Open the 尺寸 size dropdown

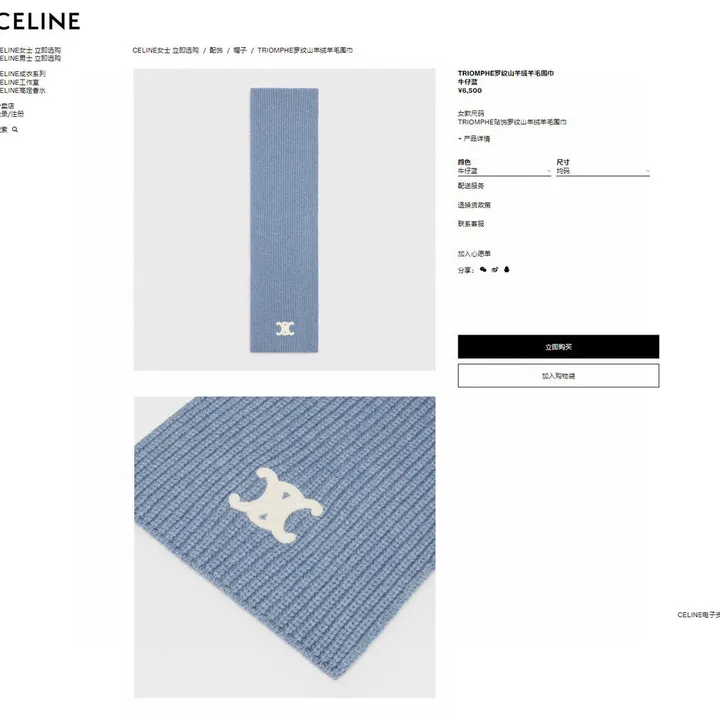point(603,171)
